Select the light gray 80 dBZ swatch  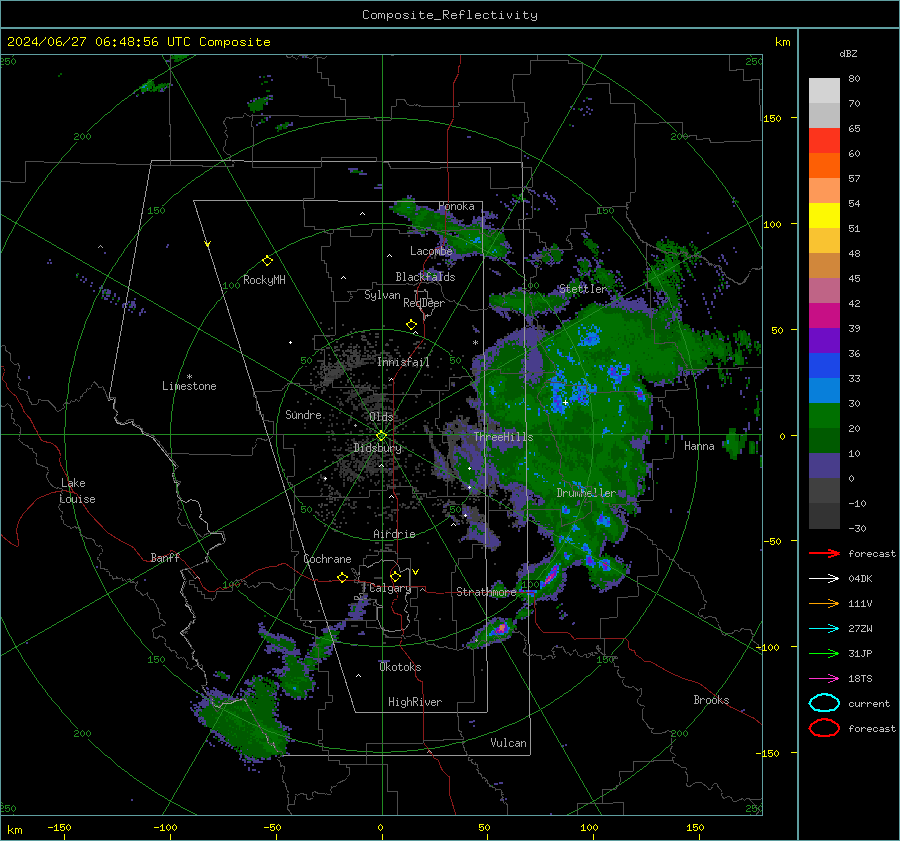tap(824, 90)
